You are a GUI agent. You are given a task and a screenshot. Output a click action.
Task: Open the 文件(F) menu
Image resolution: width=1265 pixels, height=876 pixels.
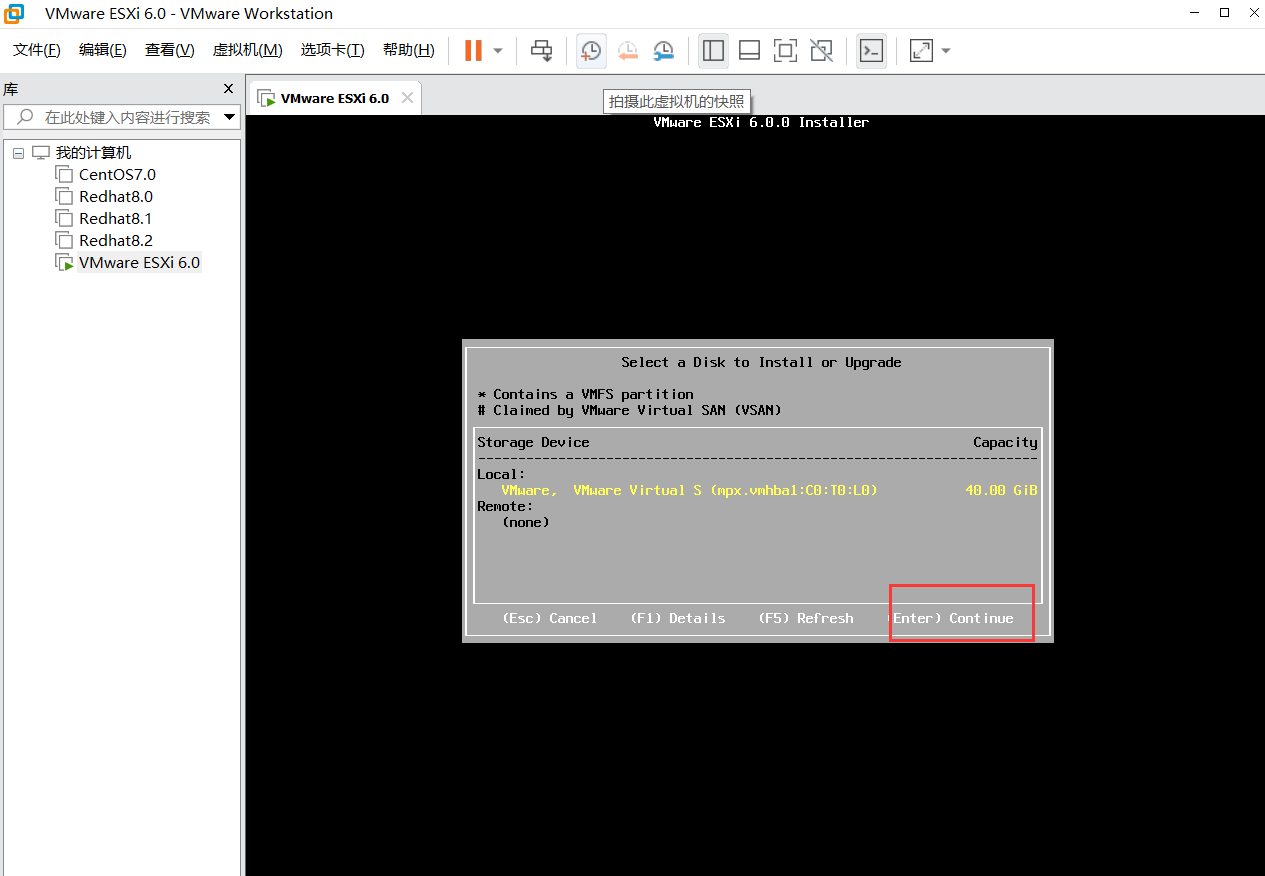pos(37,50)
